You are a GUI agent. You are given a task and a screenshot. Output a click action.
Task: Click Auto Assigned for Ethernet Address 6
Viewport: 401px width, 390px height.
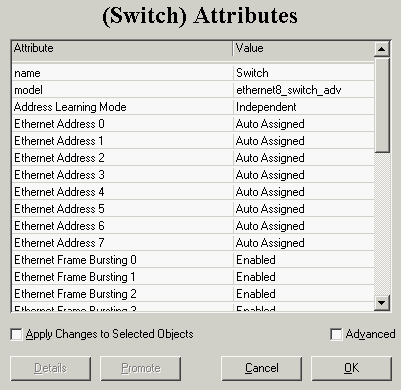304,226
